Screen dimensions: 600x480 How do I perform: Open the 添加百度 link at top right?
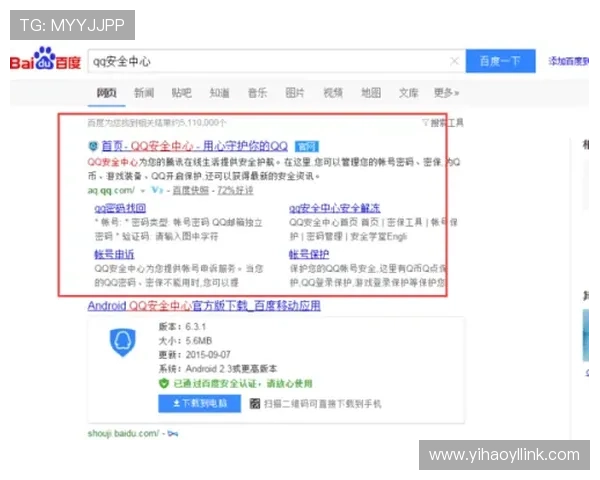(568, 61)
